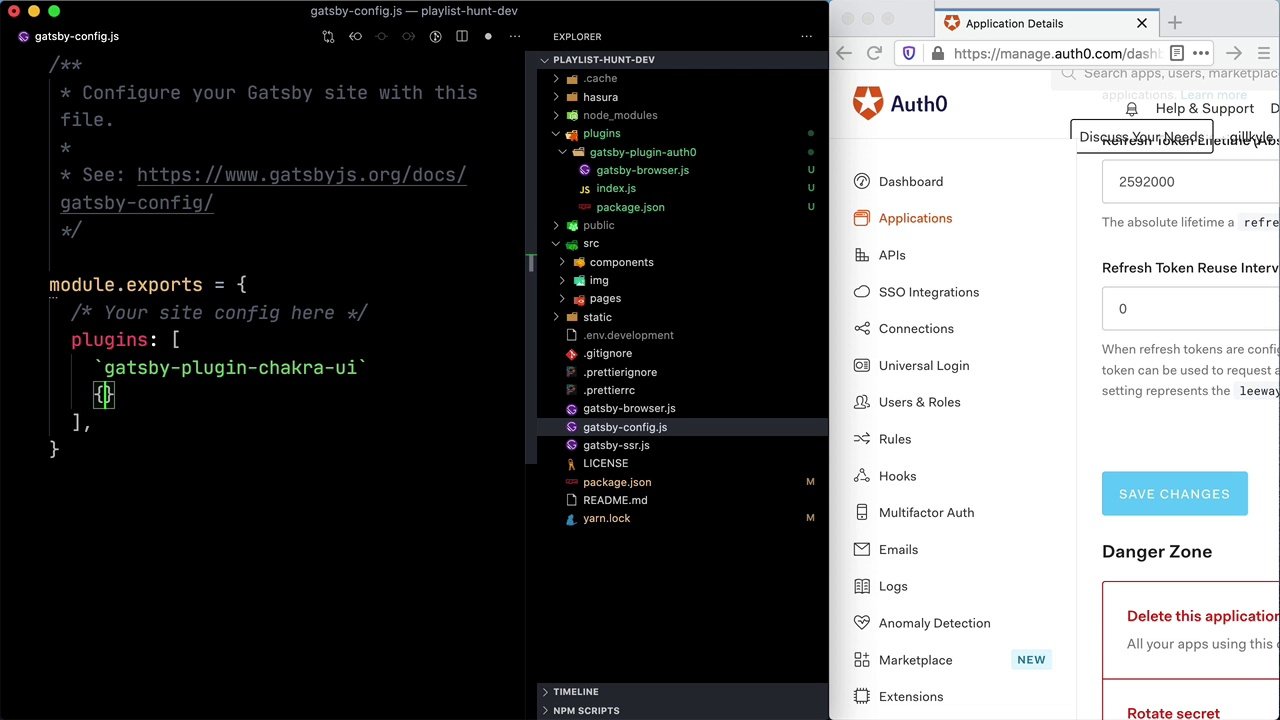The image size is (1280, 720).
Task: Click the split editor icon in VS Code
Action: (x=461, y=36)
